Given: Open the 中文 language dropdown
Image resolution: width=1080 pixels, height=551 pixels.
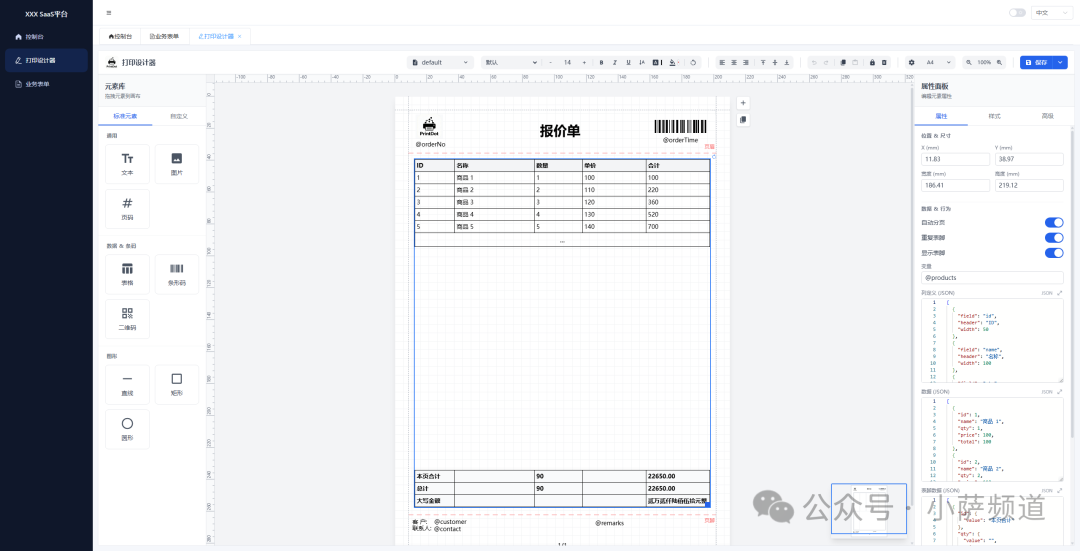Looking at the screenshot, I should (x=1051, y=12).
